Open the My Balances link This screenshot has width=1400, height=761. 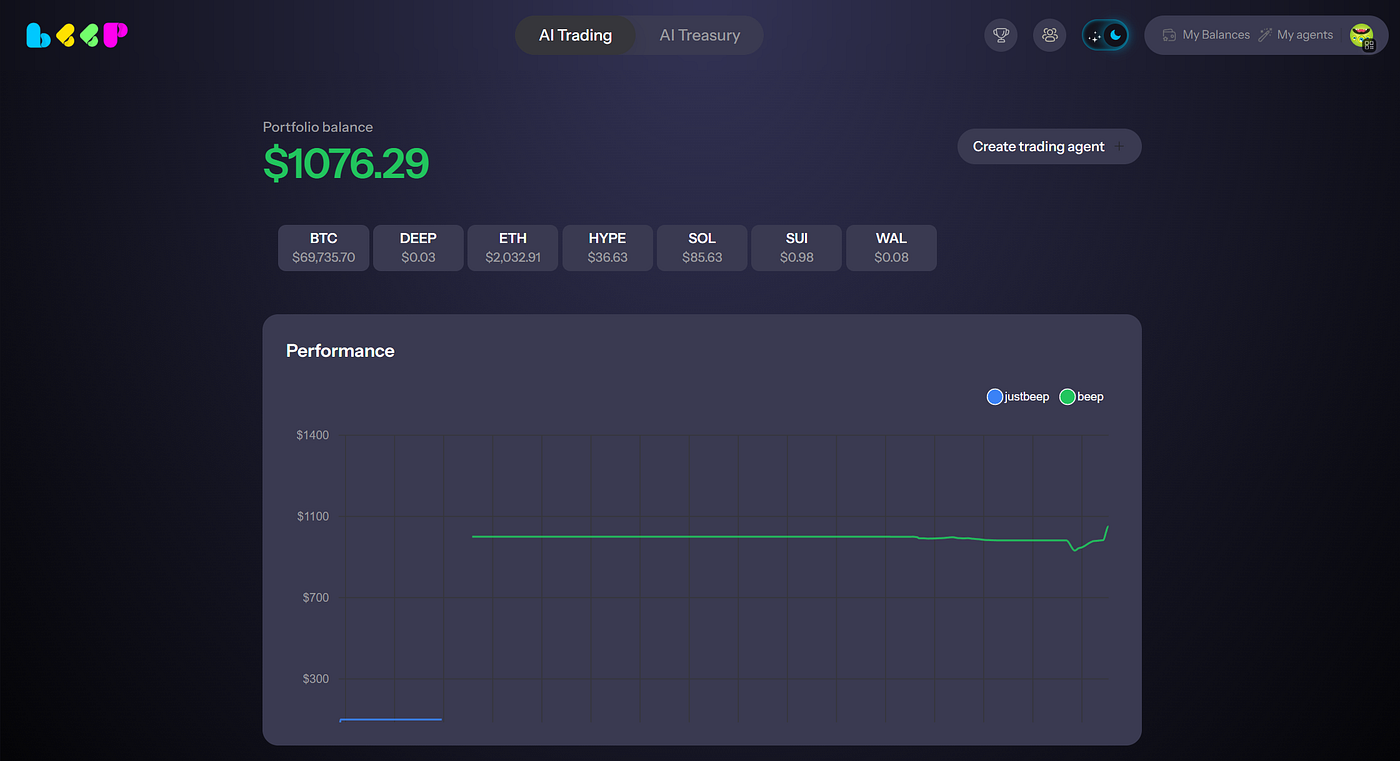point(1215,35)
